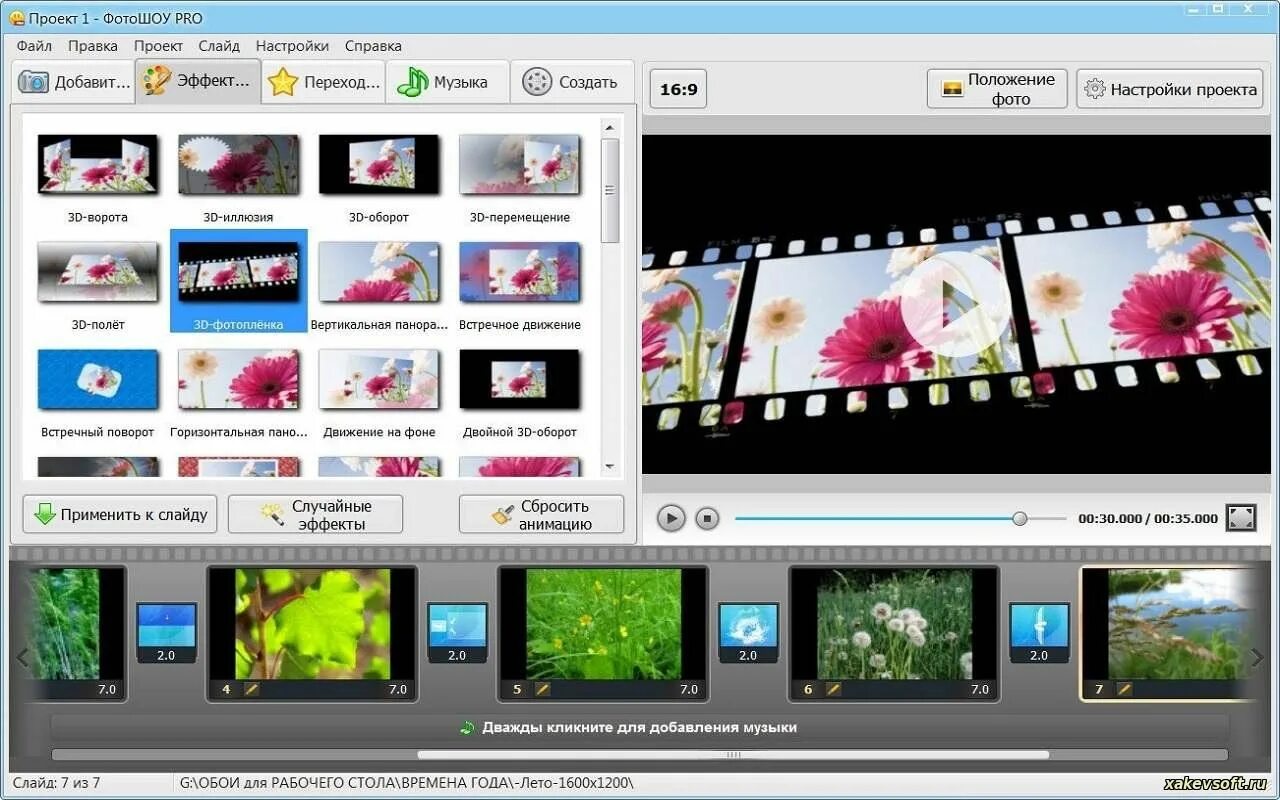Choose the 3D-полёт effect
This screenshot has height=800, width=1280.
tap(98, 272)
